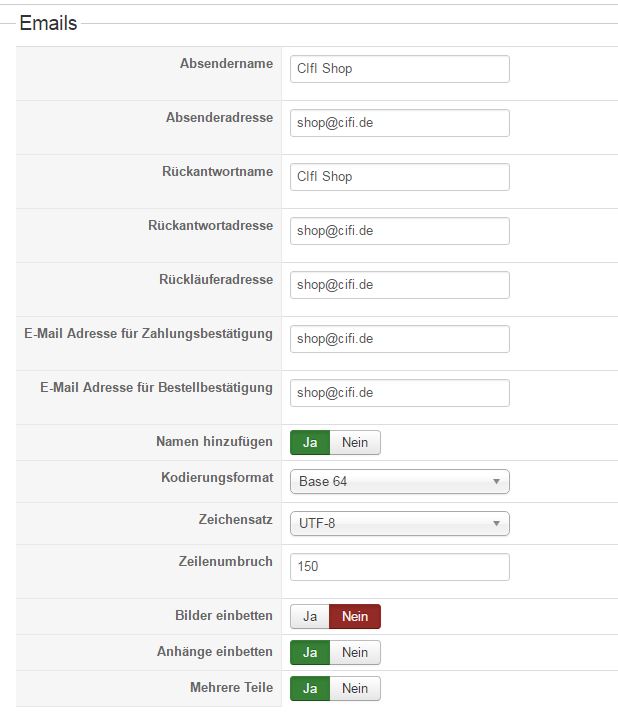Click the Zeilenumbruch field showing 150

pos(399,567)
